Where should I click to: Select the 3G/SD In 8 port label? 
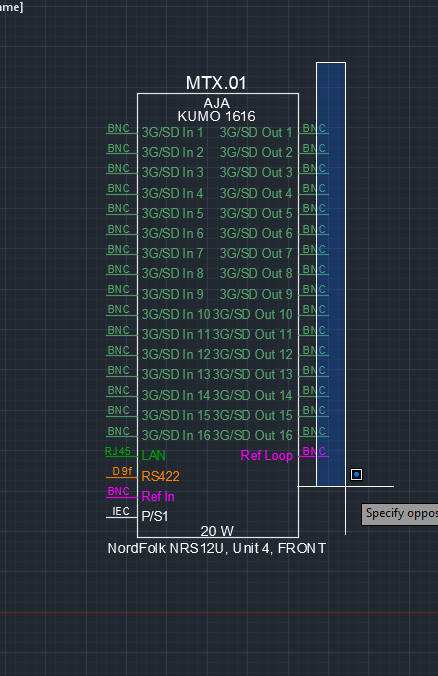click(x=172, y=273)
